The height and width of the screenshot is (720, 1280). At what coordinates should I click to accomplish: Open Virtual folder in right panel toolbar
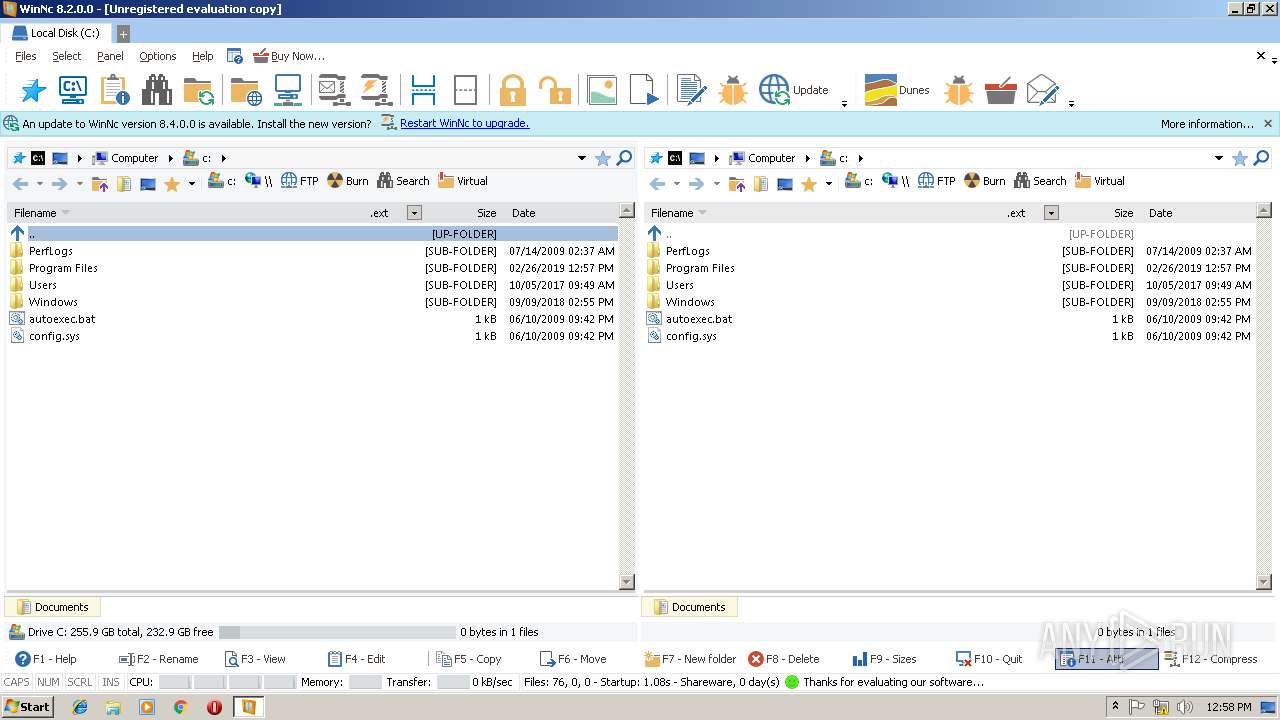coord(1100,181)
